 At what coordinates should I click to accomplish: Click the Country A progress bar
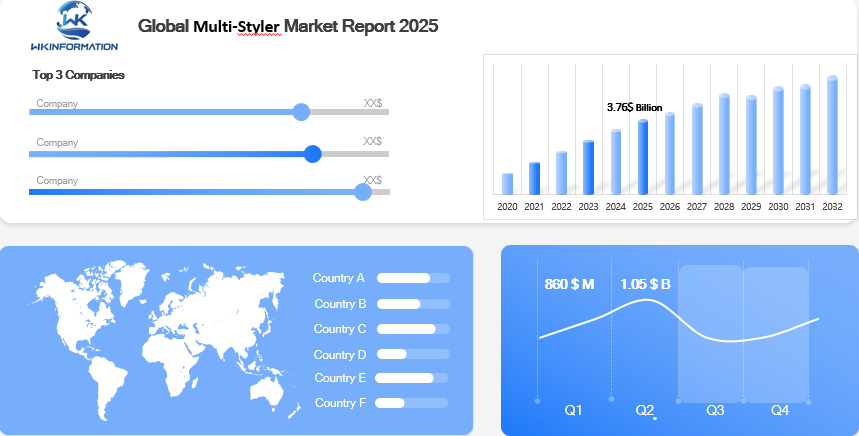(x=413, y=278)
